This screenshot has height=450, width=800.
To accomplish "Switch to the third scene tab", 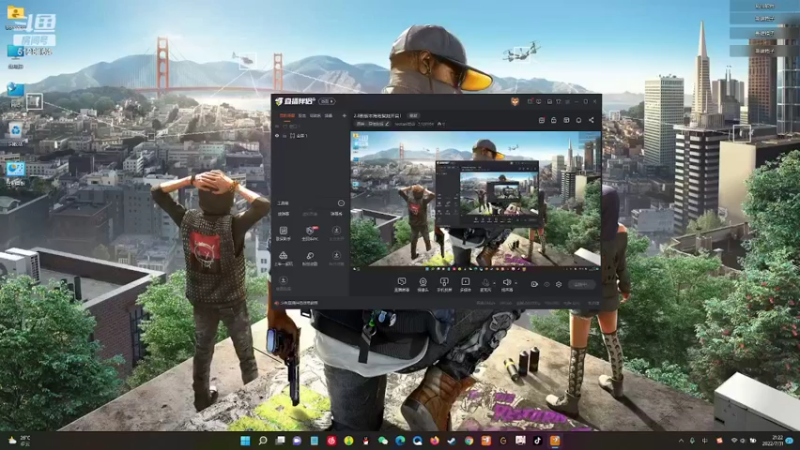I will [315, 116].
